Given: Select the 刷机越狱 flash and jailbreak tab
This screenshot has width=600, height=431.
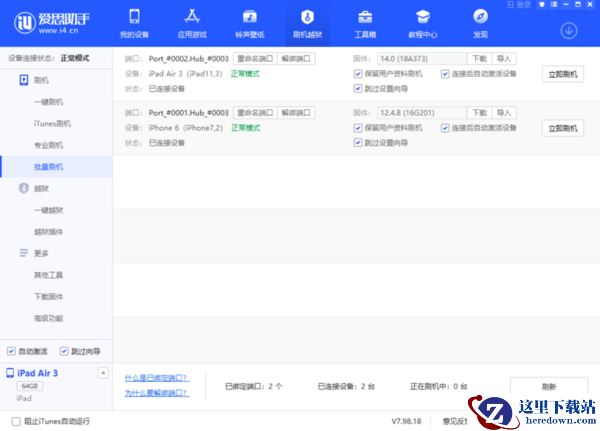Looking at the screenshot, I should (307, 24).
